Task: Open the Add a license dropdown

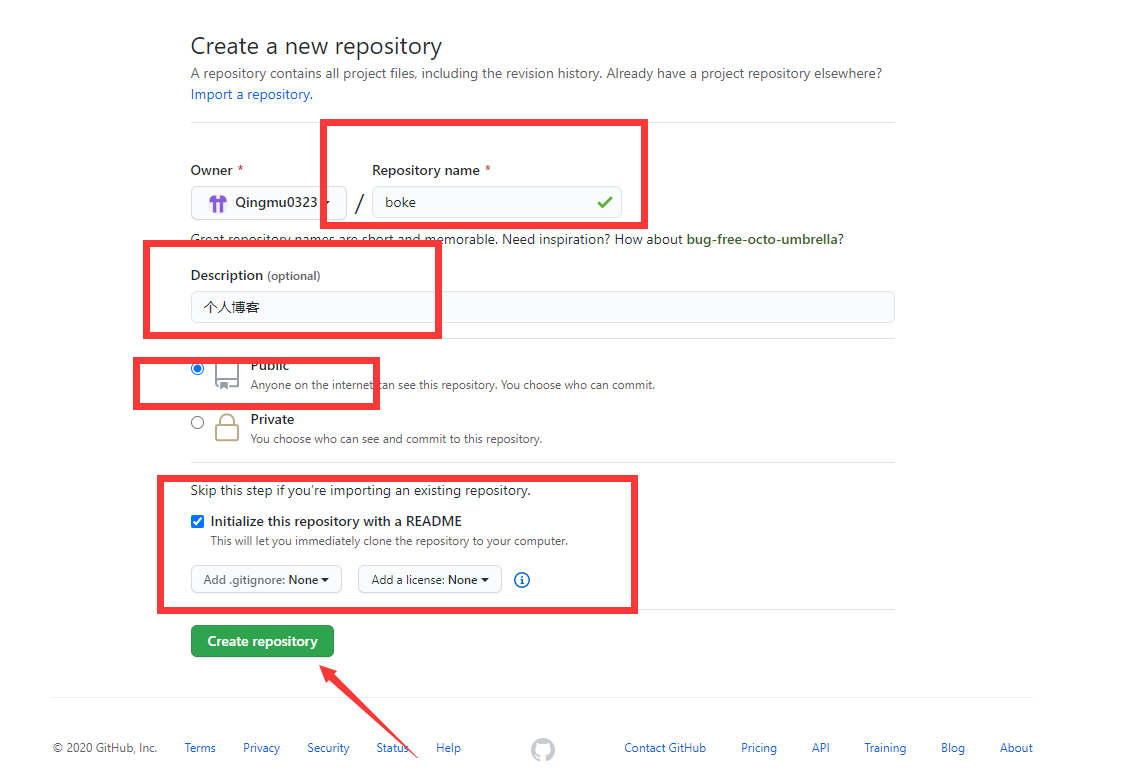Action: pos(429,579)
